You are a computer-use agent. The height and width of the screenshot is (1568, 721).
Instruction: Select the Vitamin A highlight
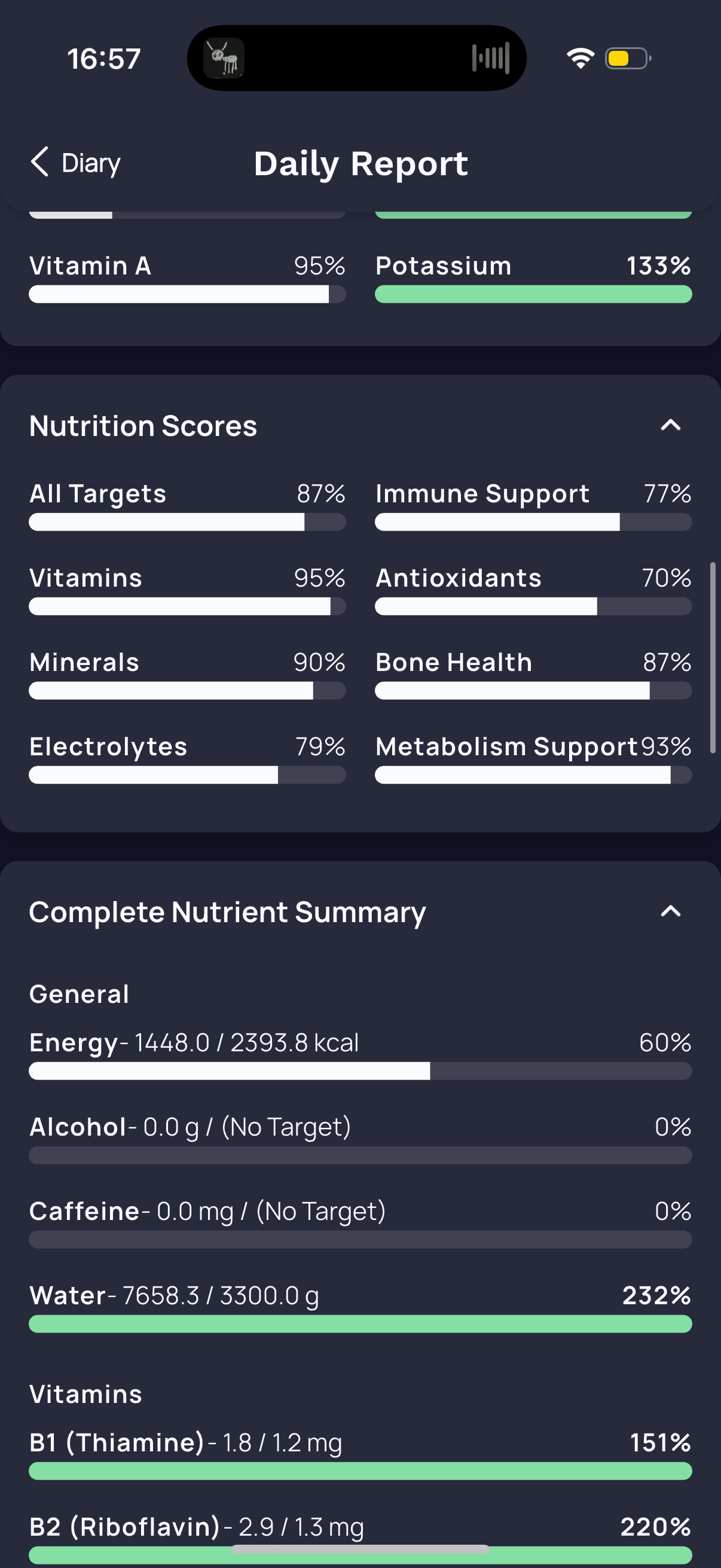coord(187,277)
